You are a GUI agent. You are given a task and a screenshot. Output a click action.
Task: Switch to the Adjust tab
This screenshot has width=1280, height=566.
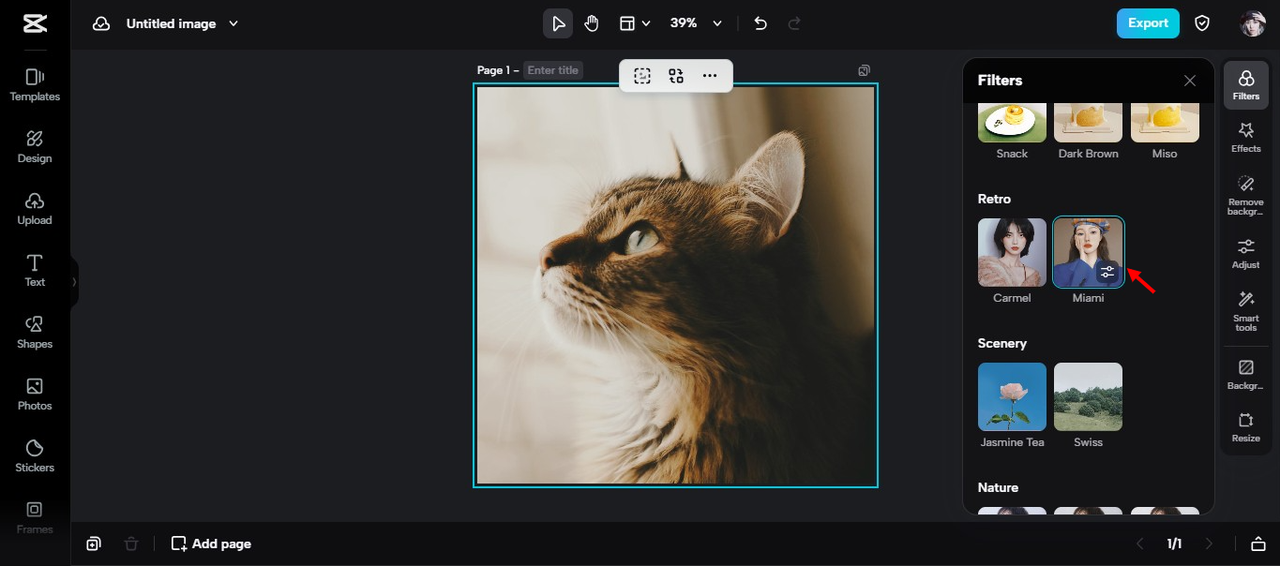(1246, 253)
